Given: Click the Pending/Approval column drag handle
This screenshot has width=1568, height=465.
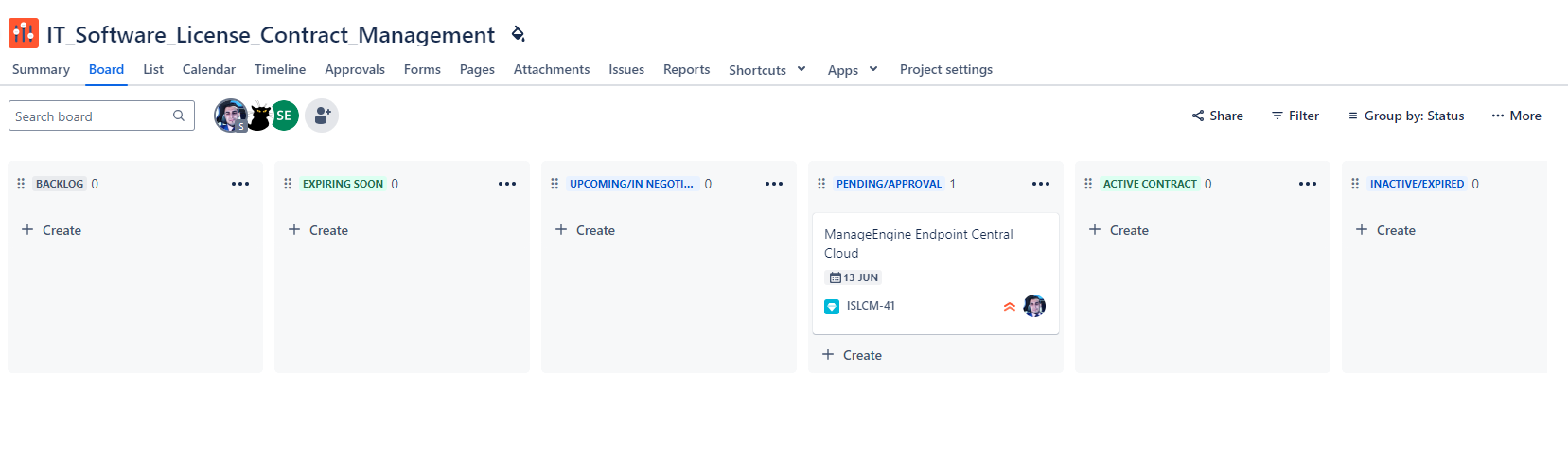Looking at the screenshot, I should click(x=821, y=184).
